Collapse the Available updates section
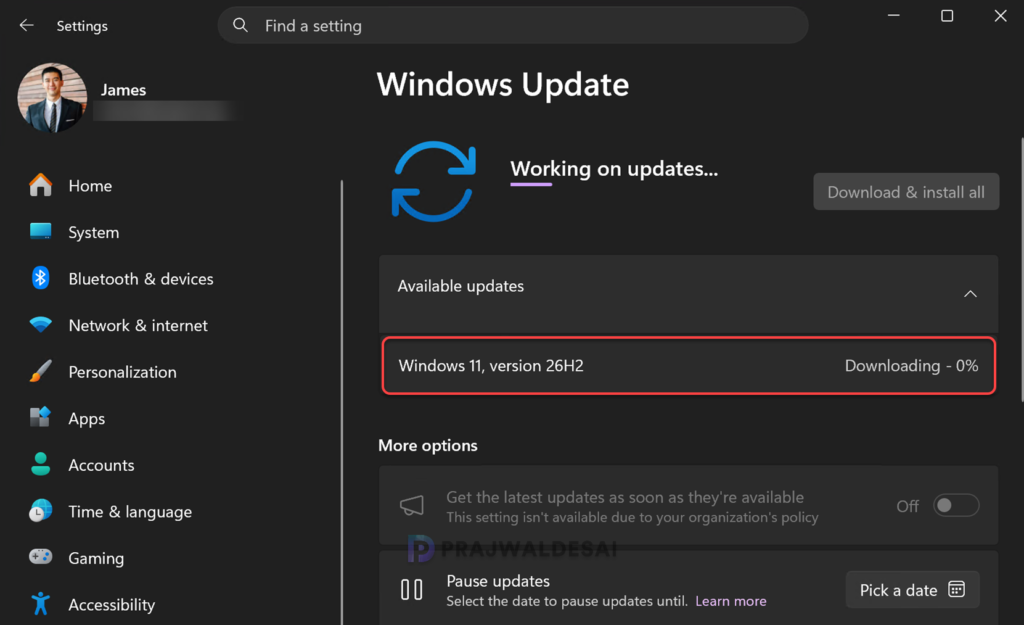This screenshot has height=625, width=1024. pyautogui.click(x=970, y=294)
